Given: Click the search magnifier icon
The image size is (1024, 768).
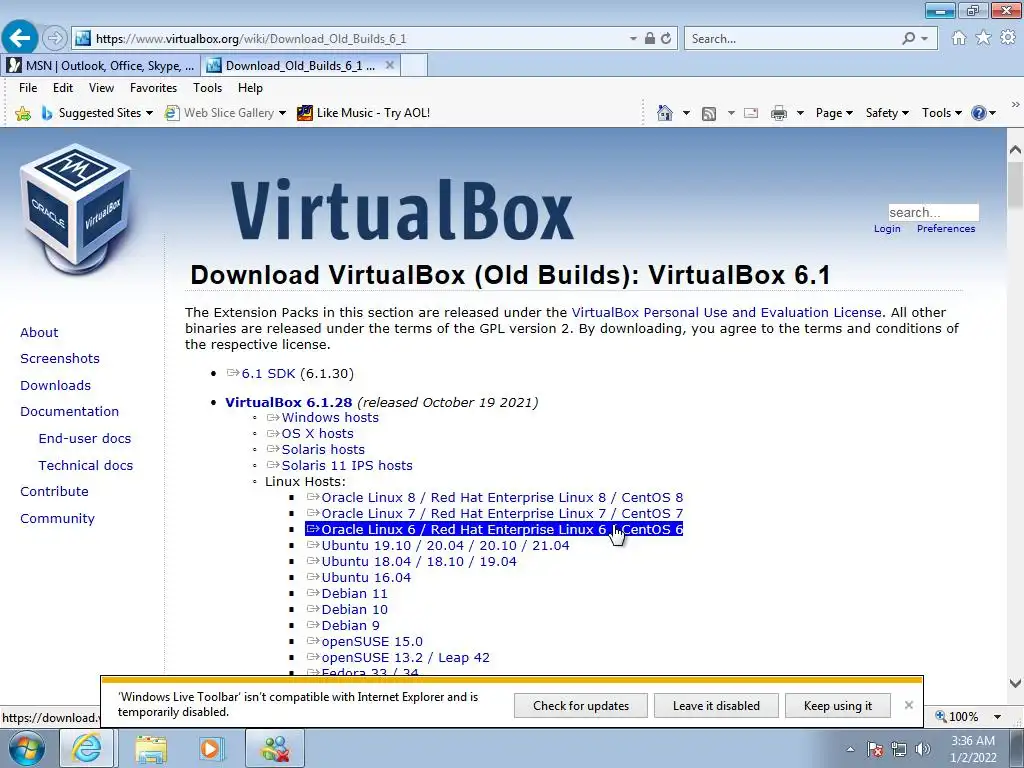Looking at the screenshot, I should click(x=908, y=39).
